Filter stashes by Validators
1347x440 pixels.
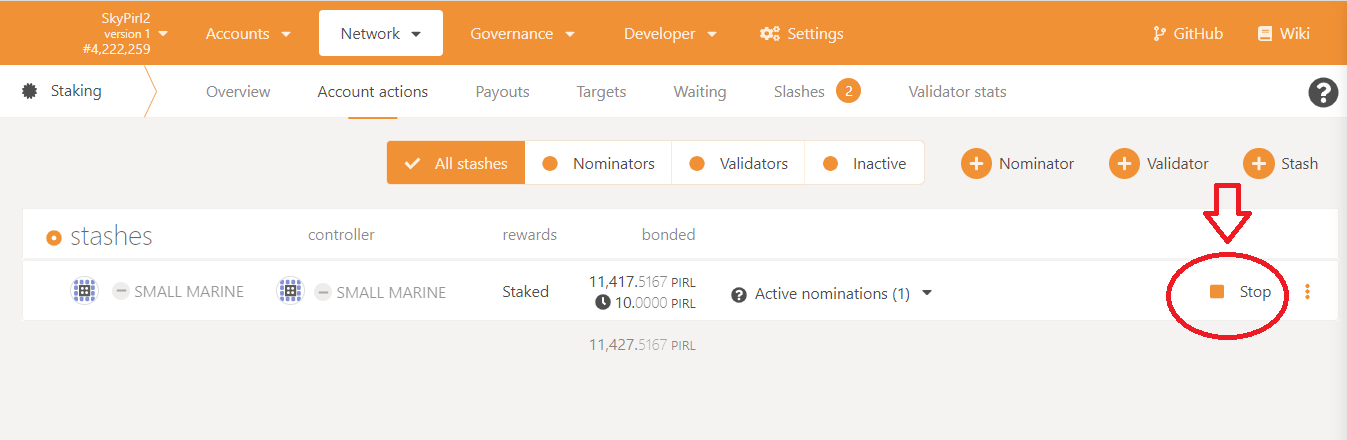738,163
